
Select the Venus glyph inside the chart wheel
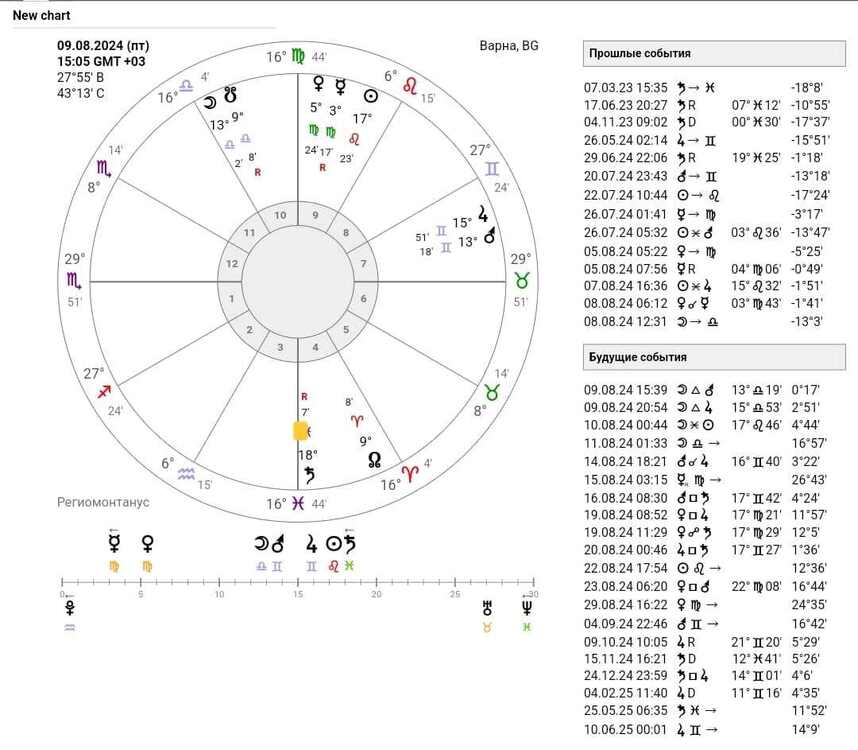click(x=318, y=84)
